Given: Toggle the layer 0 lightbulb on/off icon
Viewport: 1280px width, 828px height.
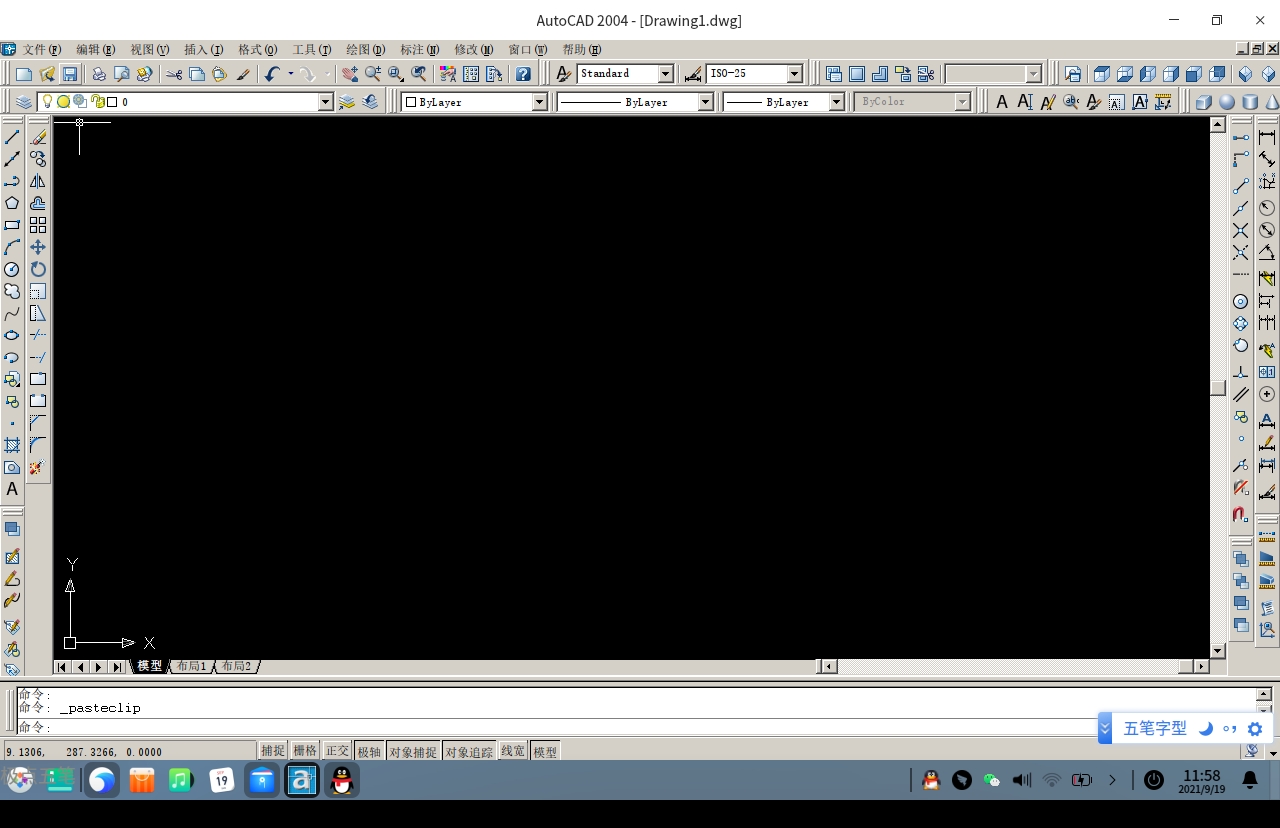Looking at the screenshot, I should 47,101.
